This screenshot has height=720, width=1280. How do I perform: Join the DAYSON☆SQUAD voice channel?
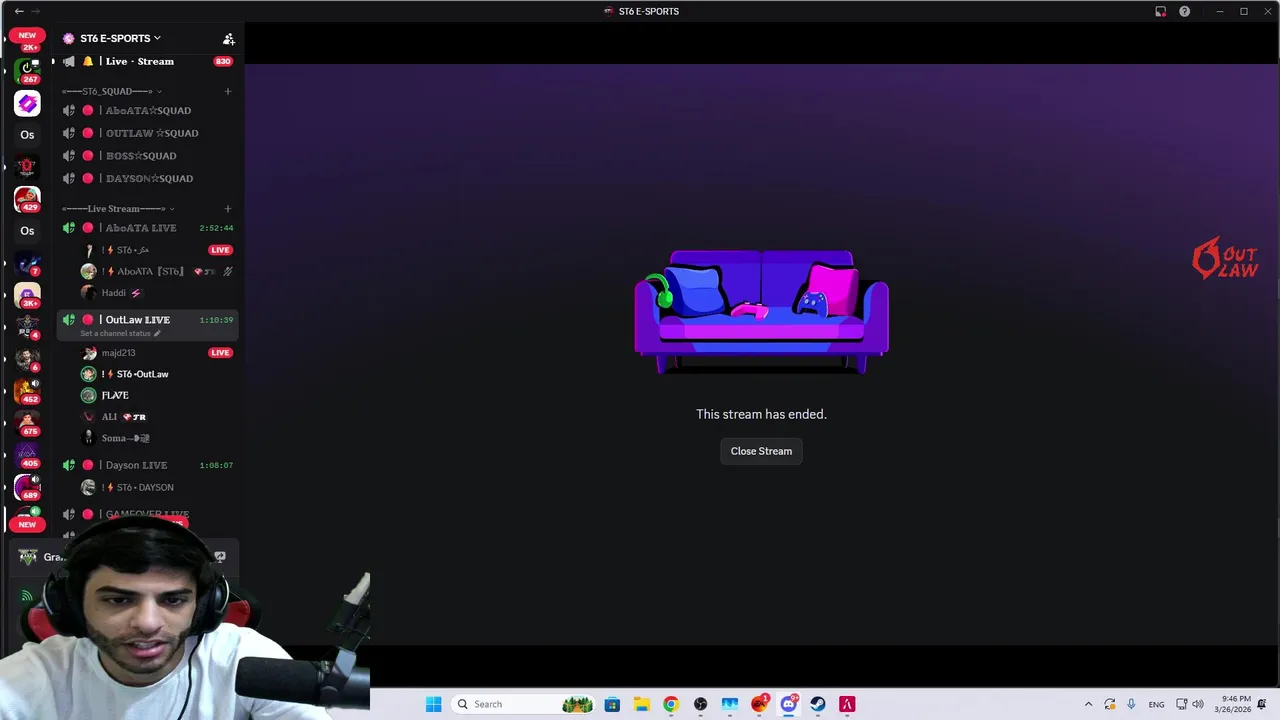(149, 178)
